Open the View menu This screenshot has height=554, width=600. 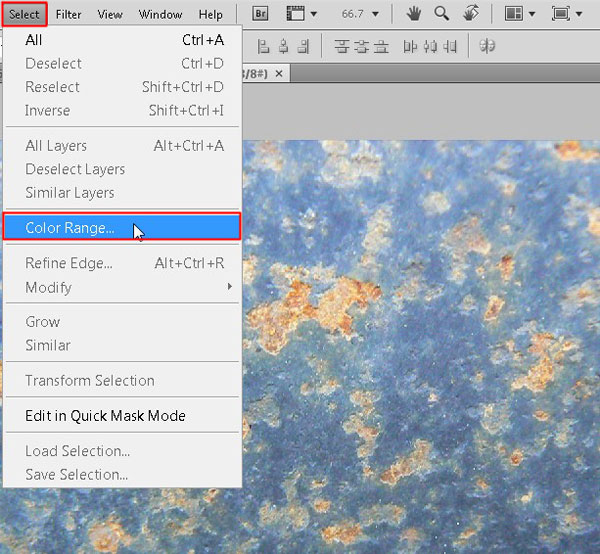tap(110, 15)
